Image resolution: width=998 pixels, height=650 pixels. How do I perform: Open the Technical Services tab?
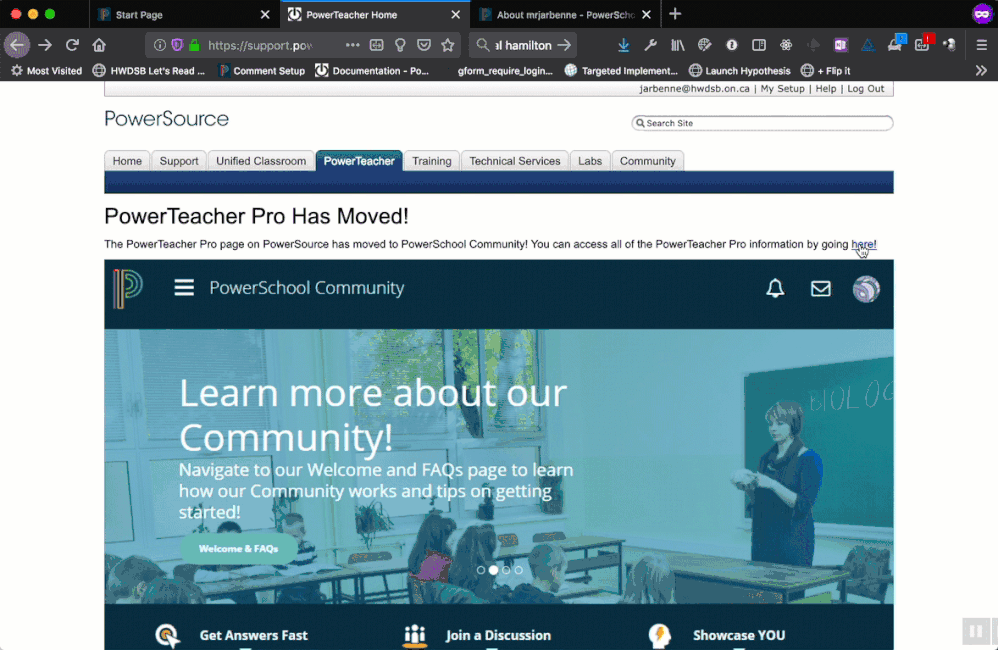pos(515,161)
